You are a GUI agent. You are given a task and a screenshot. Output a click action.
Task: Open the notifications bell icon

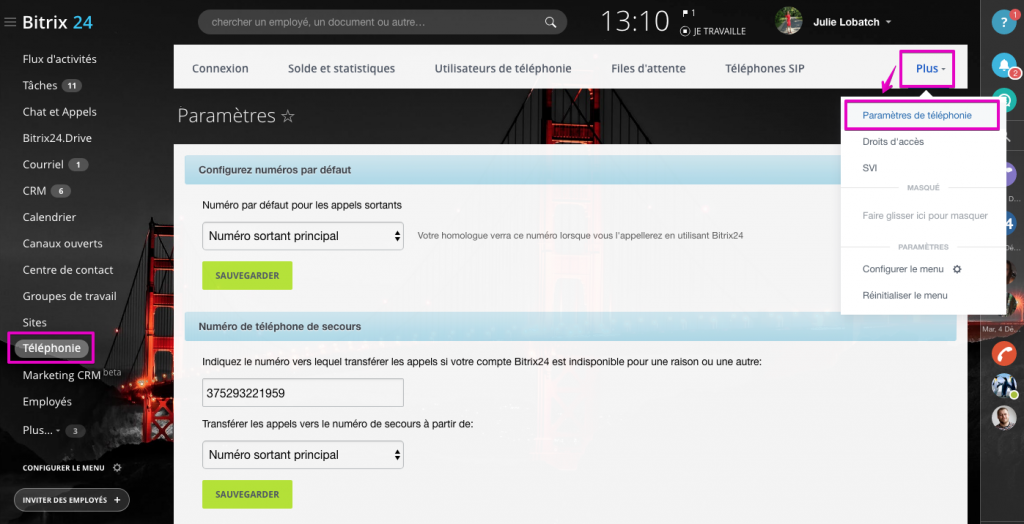coord(1004,64)
